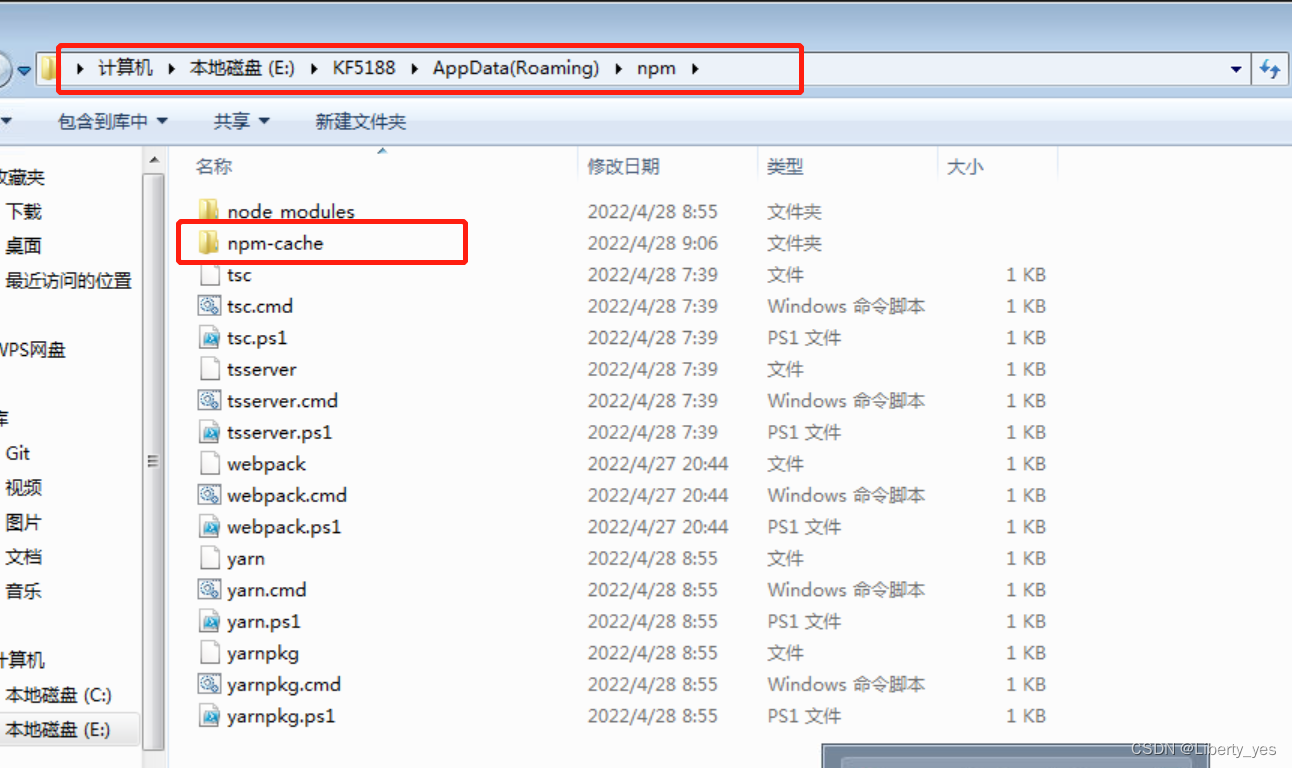Select the tsc file icon

coord(209,275)
